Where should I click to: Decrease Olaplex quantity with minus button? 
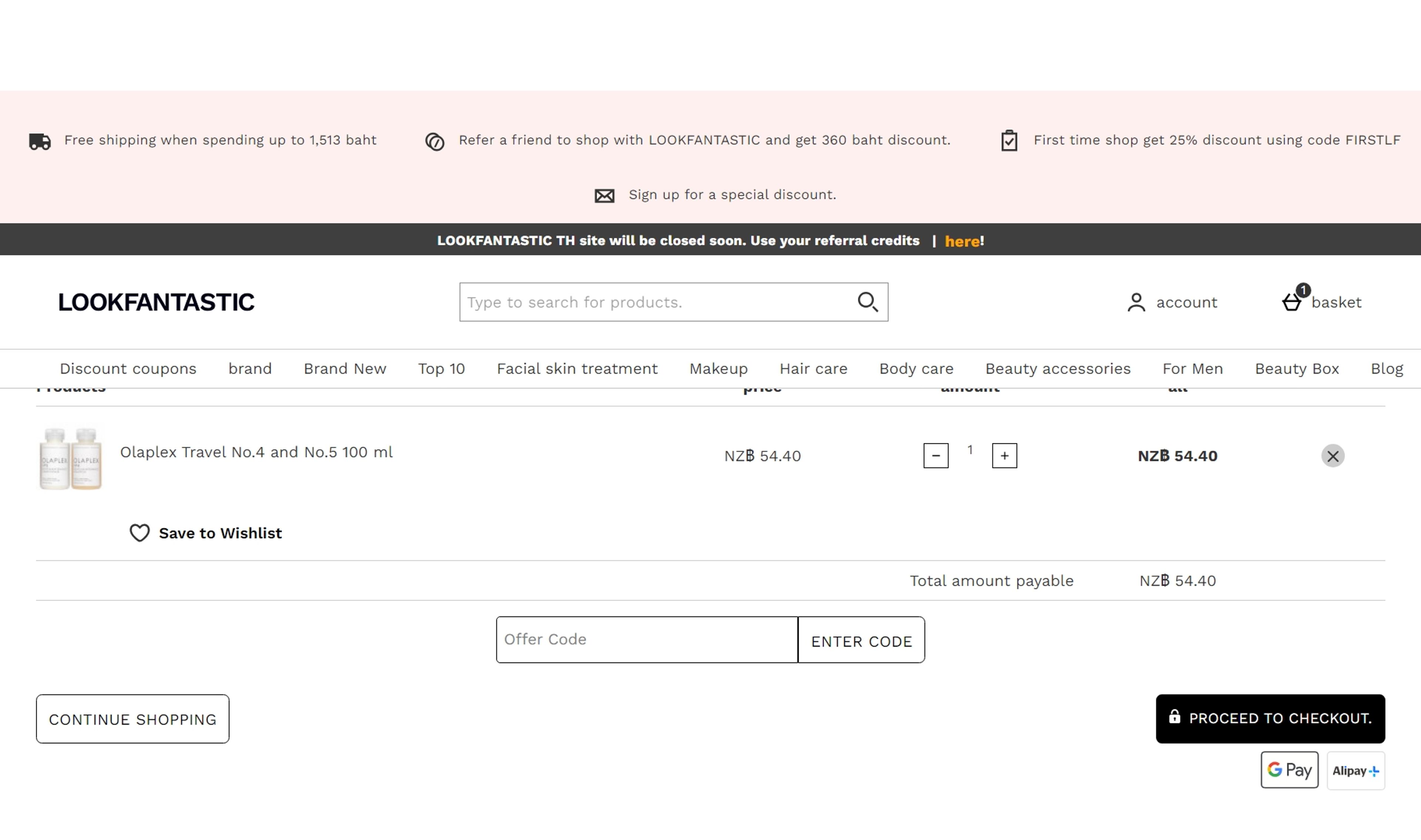coord(936,456)
